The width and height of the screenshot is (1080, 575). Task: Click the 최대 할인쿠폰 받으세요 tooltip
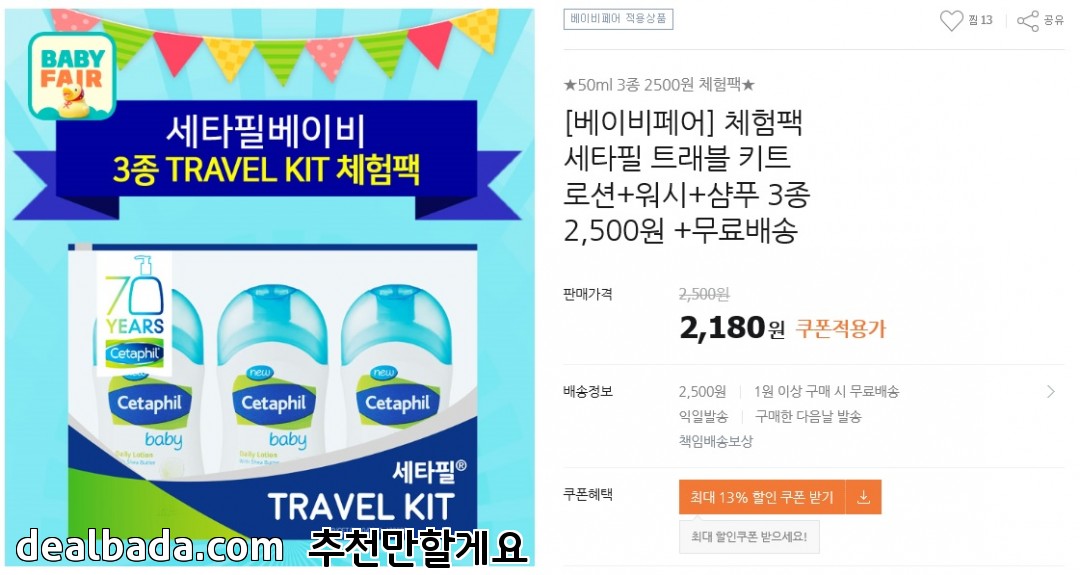(749, 536)
